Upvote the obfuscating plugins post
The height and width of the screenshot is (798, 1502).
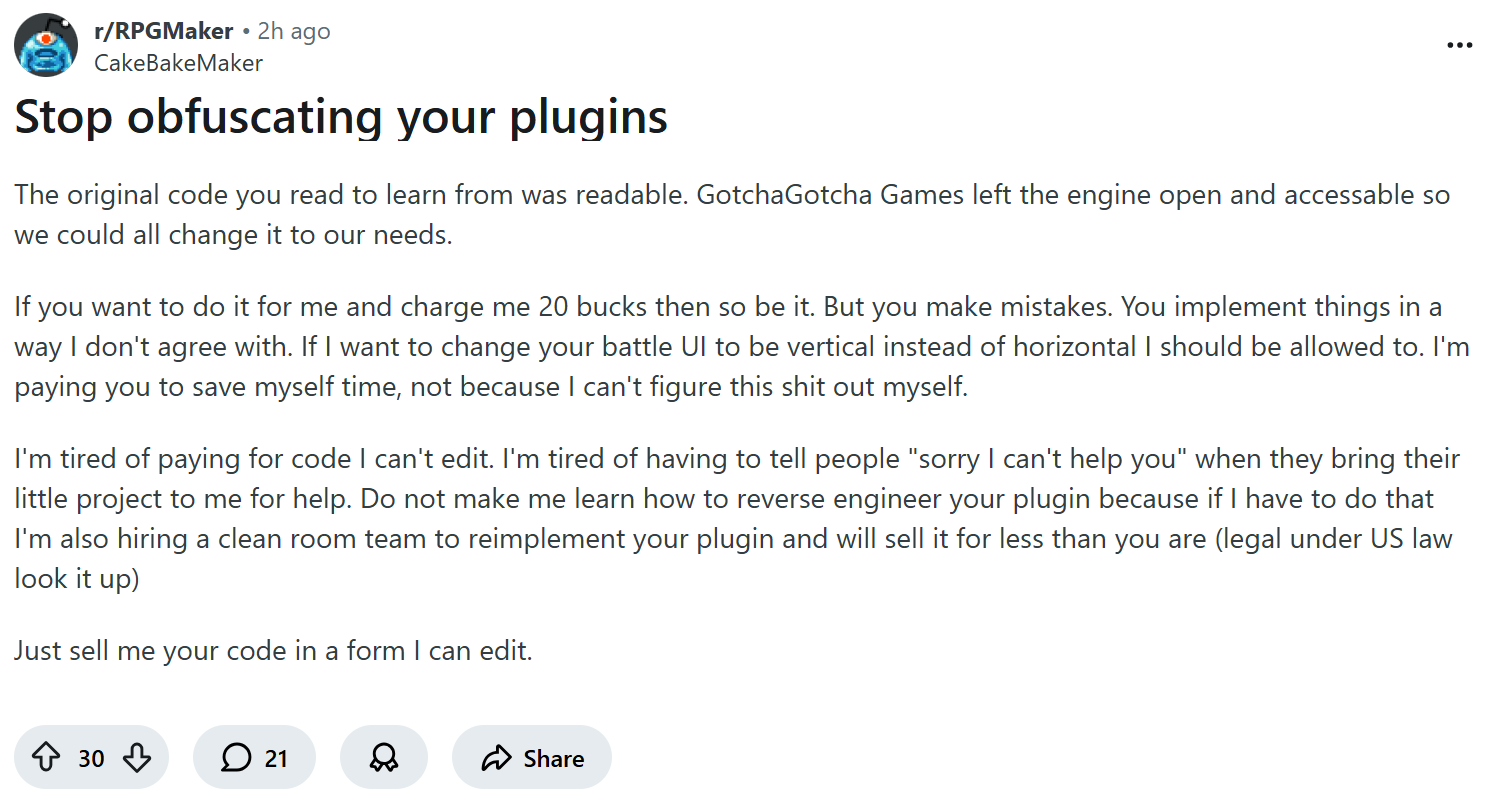click(x=46, y=759)
